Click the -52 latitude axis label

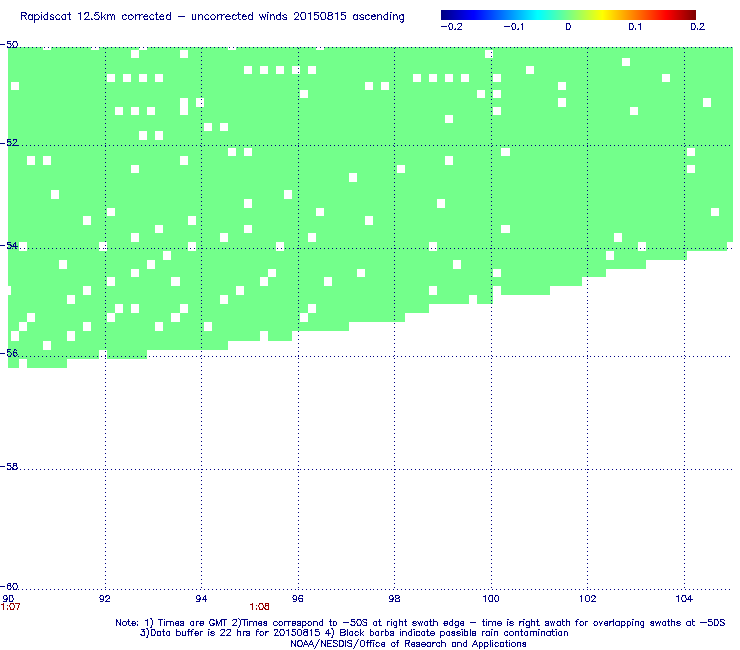[x=9, y=143]
